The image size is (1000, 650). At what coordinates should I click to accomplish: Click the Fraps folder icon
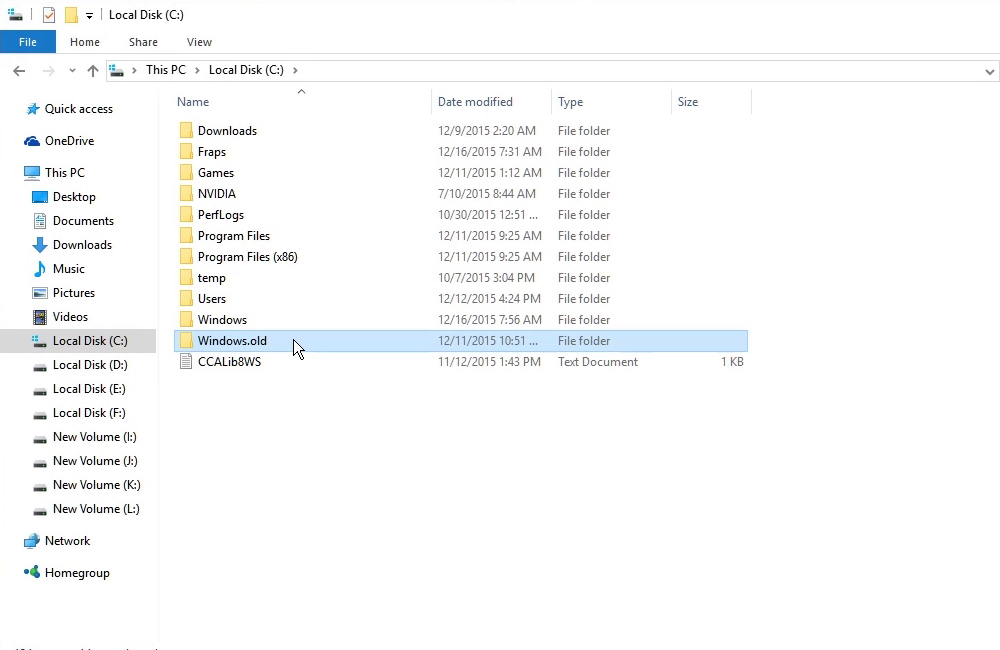186,152
